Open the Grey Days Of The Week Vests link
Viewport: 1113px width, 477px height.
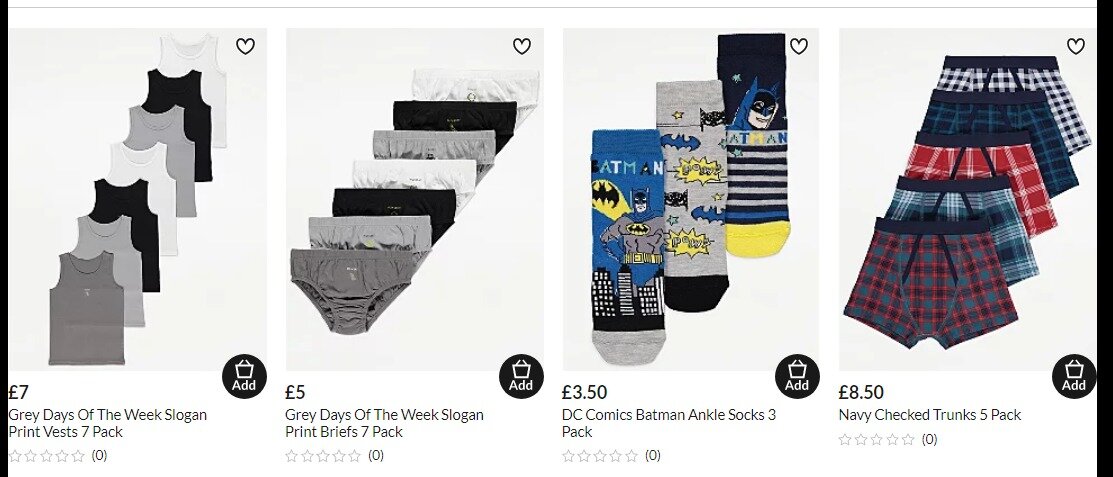pos(108,423)
